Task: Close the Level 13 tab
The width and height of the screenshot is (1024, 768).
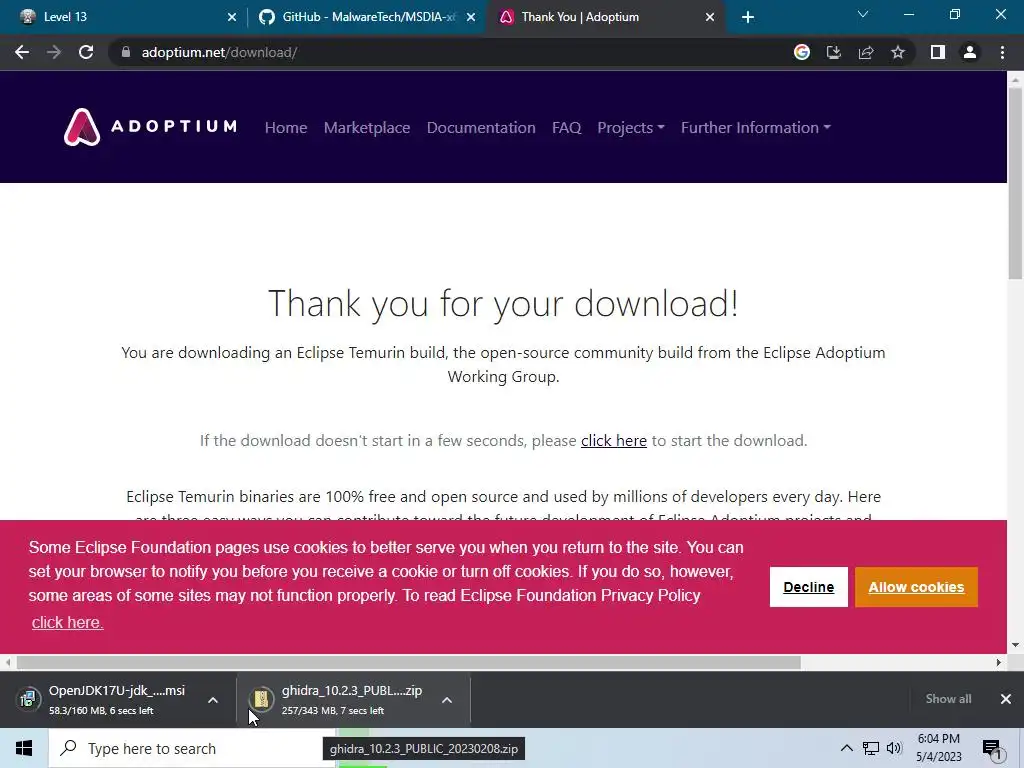Action: click(x=232, y=18)
